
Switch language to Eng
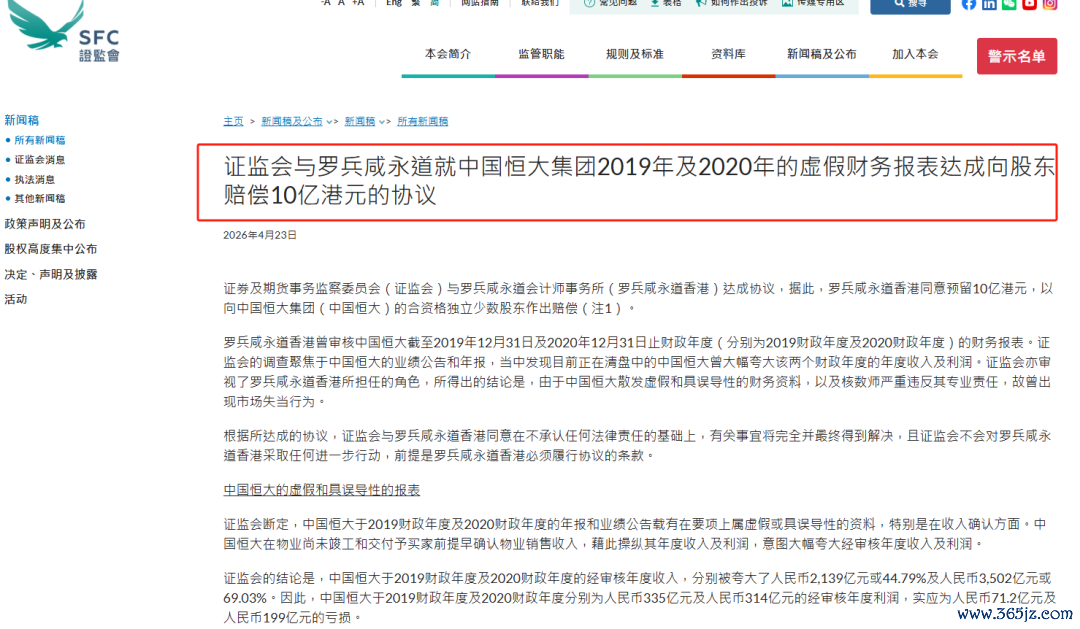click(x=394, y=3)
